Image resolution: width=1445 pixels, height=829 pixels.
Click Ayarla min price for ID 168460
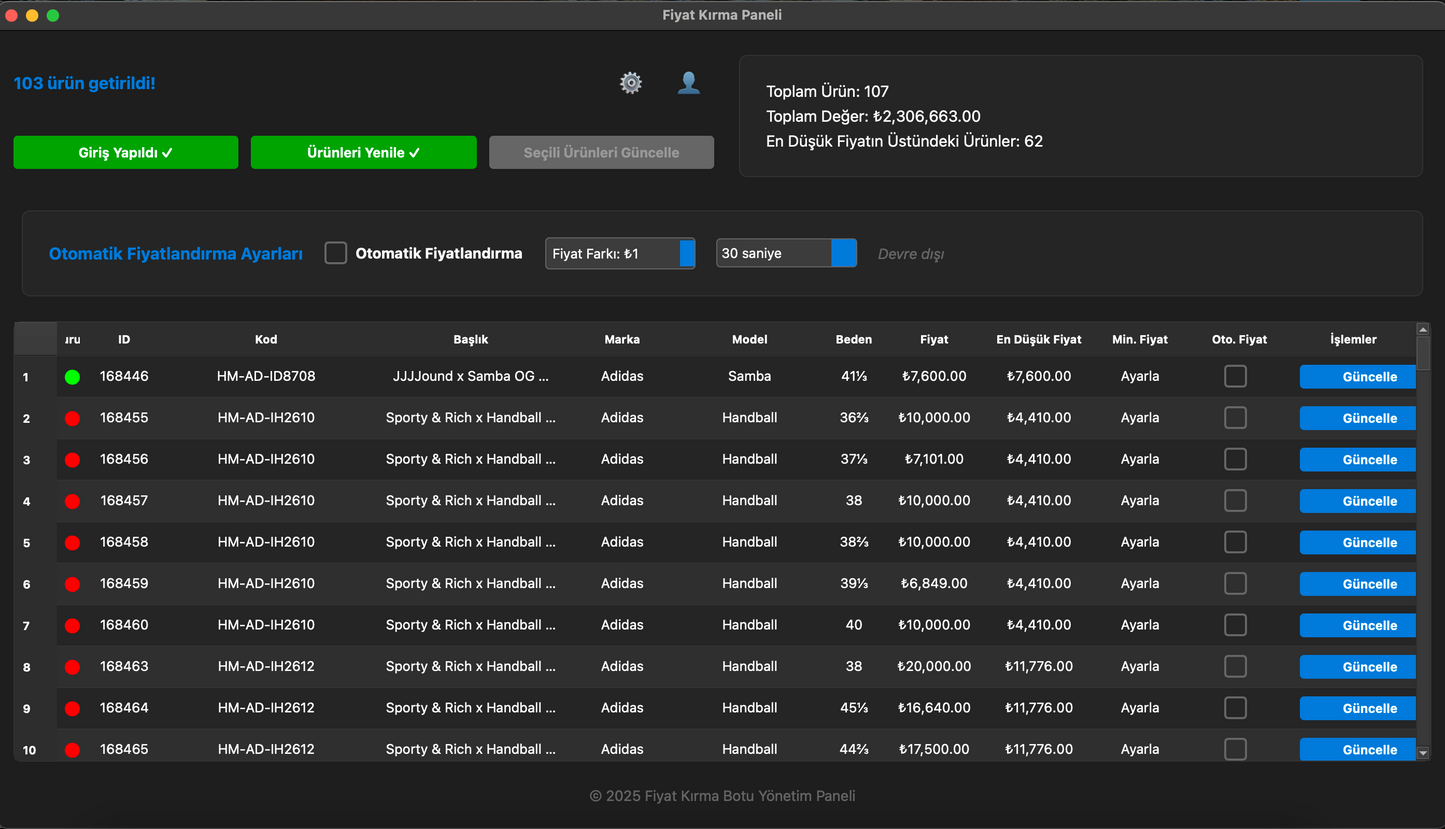click(x=1140, y=625)
